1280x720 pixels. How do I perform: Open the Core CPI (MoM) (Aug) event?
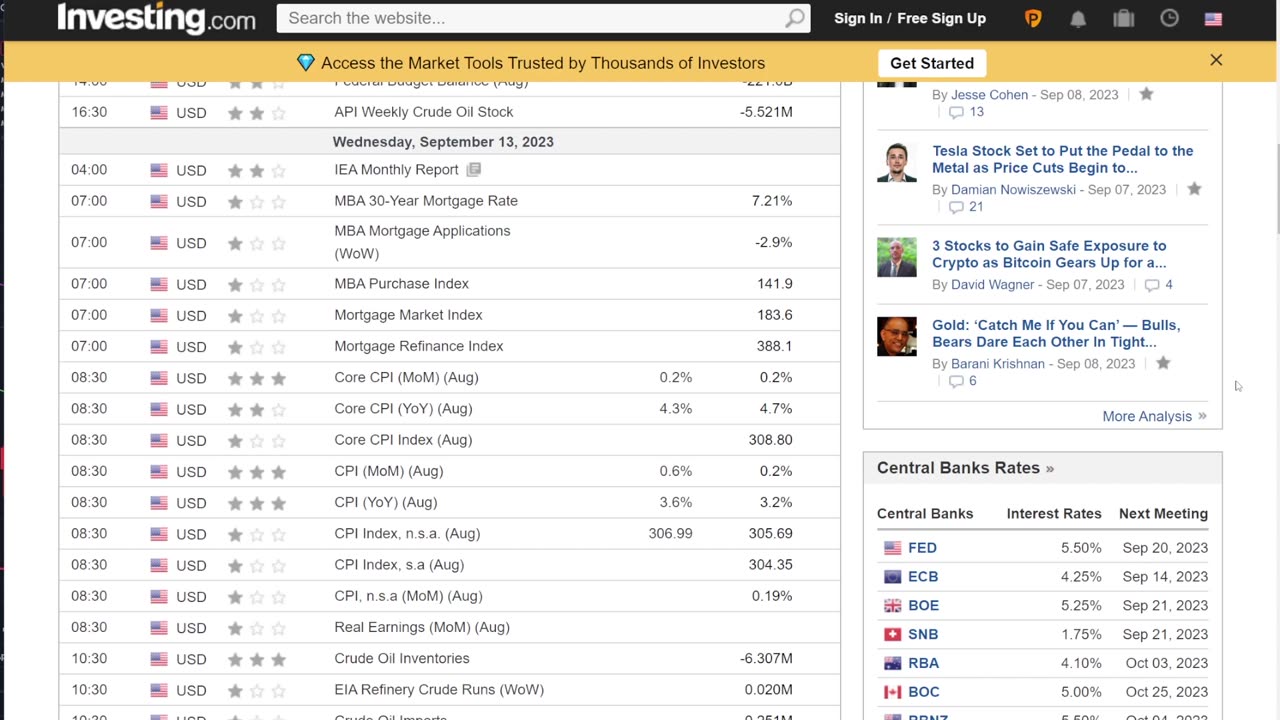tap(406, 377)
